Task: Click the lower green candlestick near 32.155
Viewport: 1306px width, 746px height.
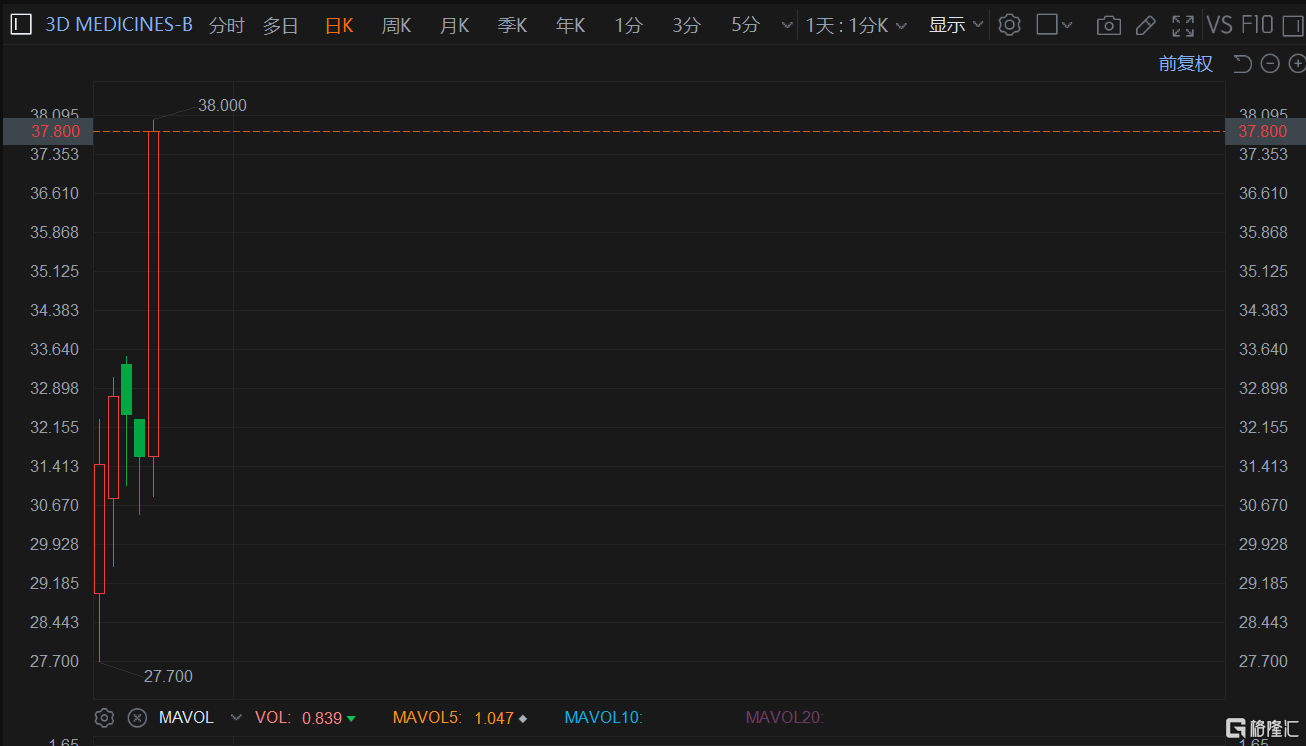Action: 139,438
